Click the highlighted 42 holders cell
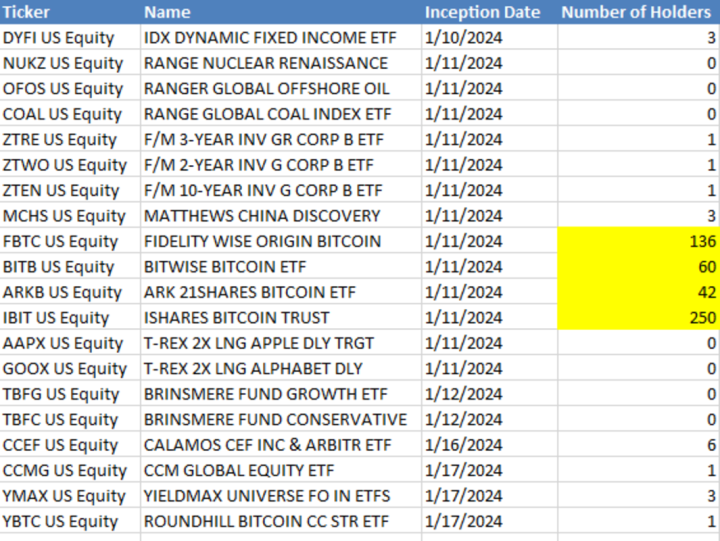The image size is (720, 541). pyautogui.click(x=639, y=292)
